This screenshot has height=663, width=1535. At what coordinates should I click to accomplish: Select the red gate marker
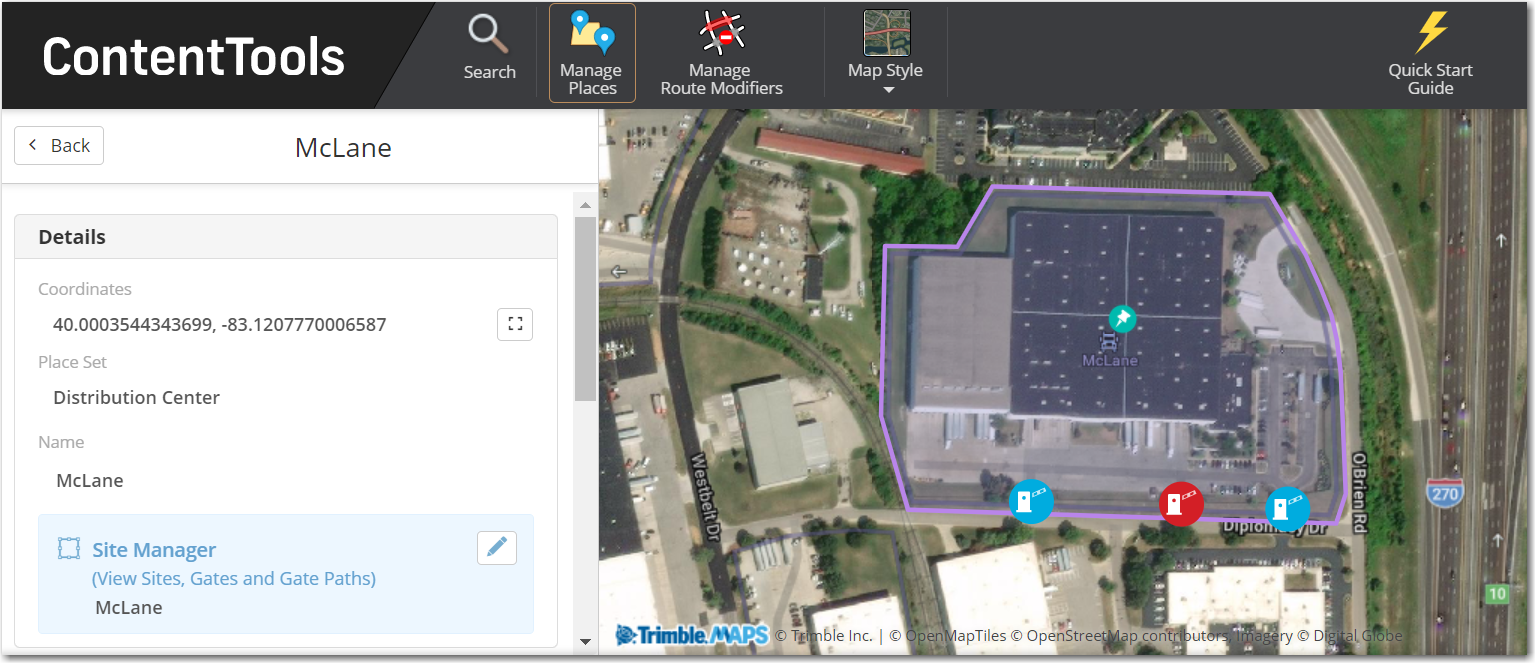point(1181,503)
